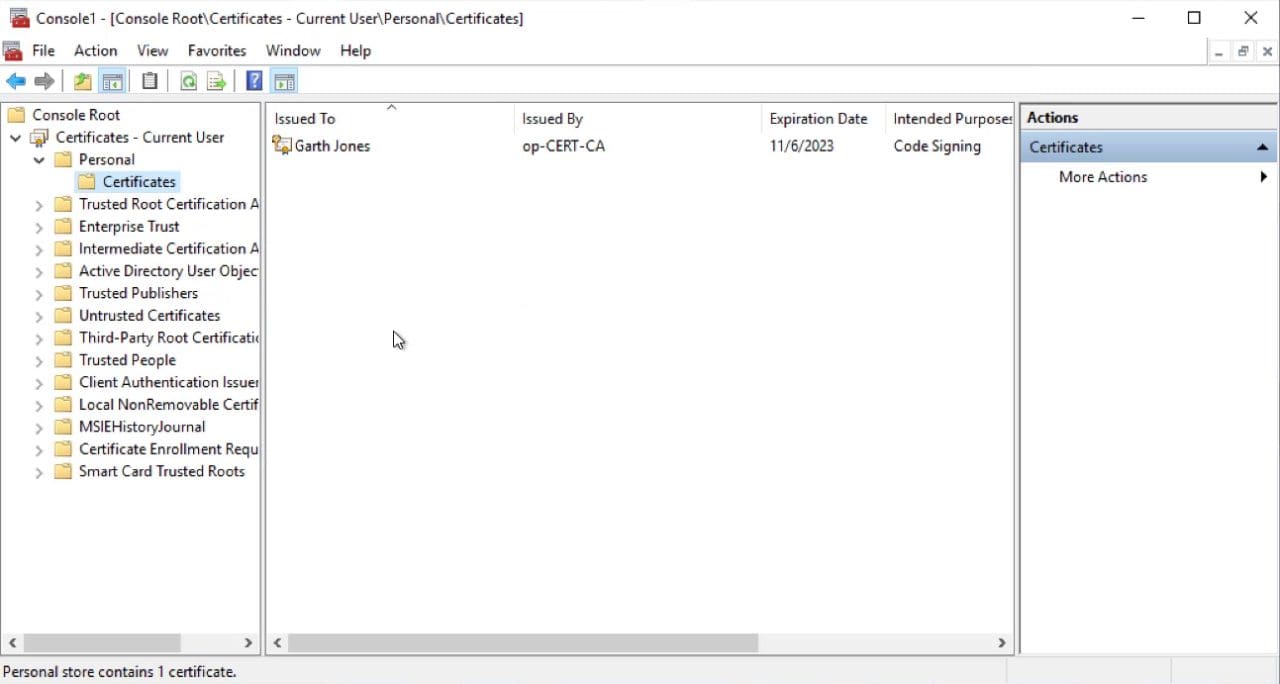Click the Garth Jones certificate icon
The width and height of the screenshot is (1280, 684).
point(282,146)
